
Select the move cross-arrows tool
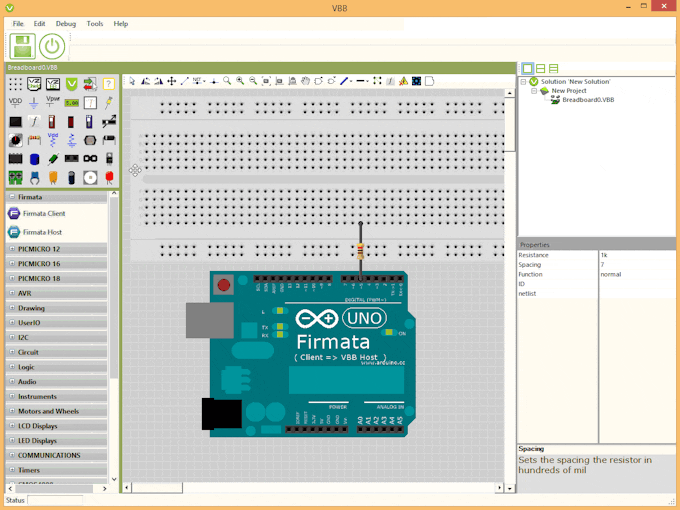point(171,81)
